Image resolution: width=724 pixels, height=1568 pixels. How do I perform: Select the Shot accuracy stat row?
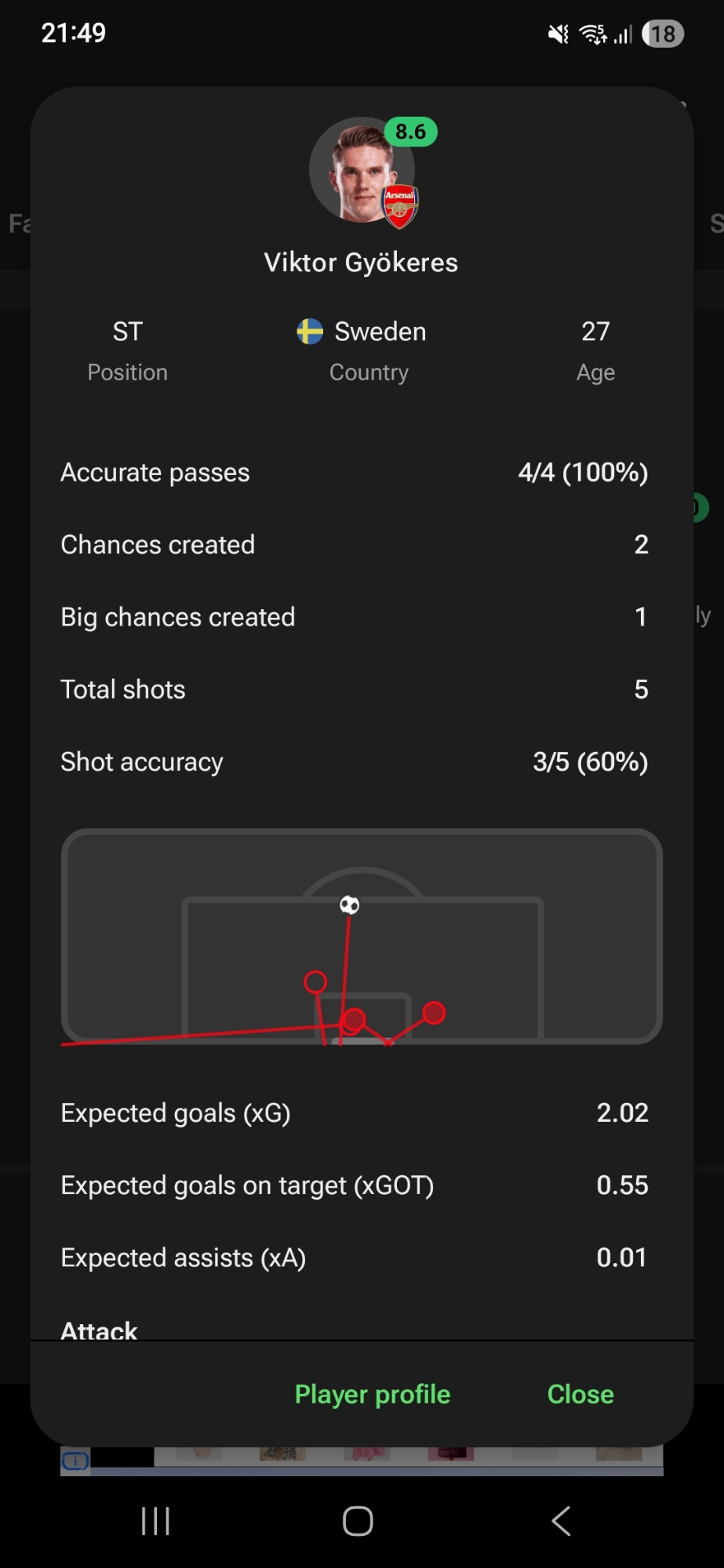point(355,762)
